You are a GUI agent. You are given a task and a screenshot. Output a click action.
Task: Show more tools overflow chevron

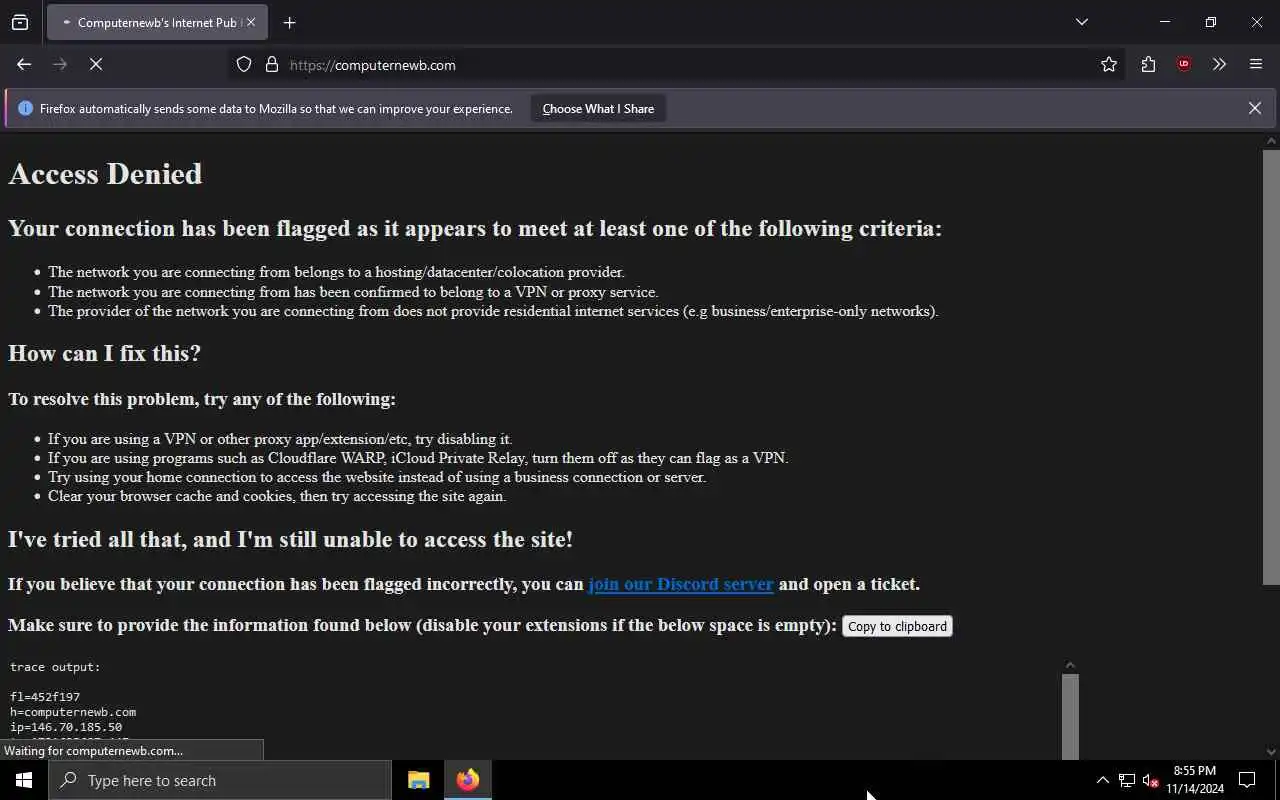tap(1219, 64)
